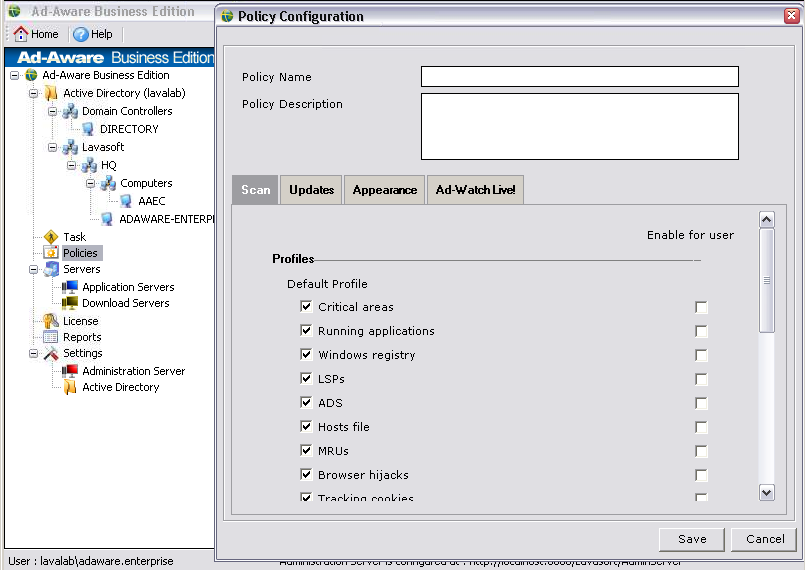805x570 pixels.
Task: Click the scroll up arrow in scan settings
Action: click(x=766, y=220)
